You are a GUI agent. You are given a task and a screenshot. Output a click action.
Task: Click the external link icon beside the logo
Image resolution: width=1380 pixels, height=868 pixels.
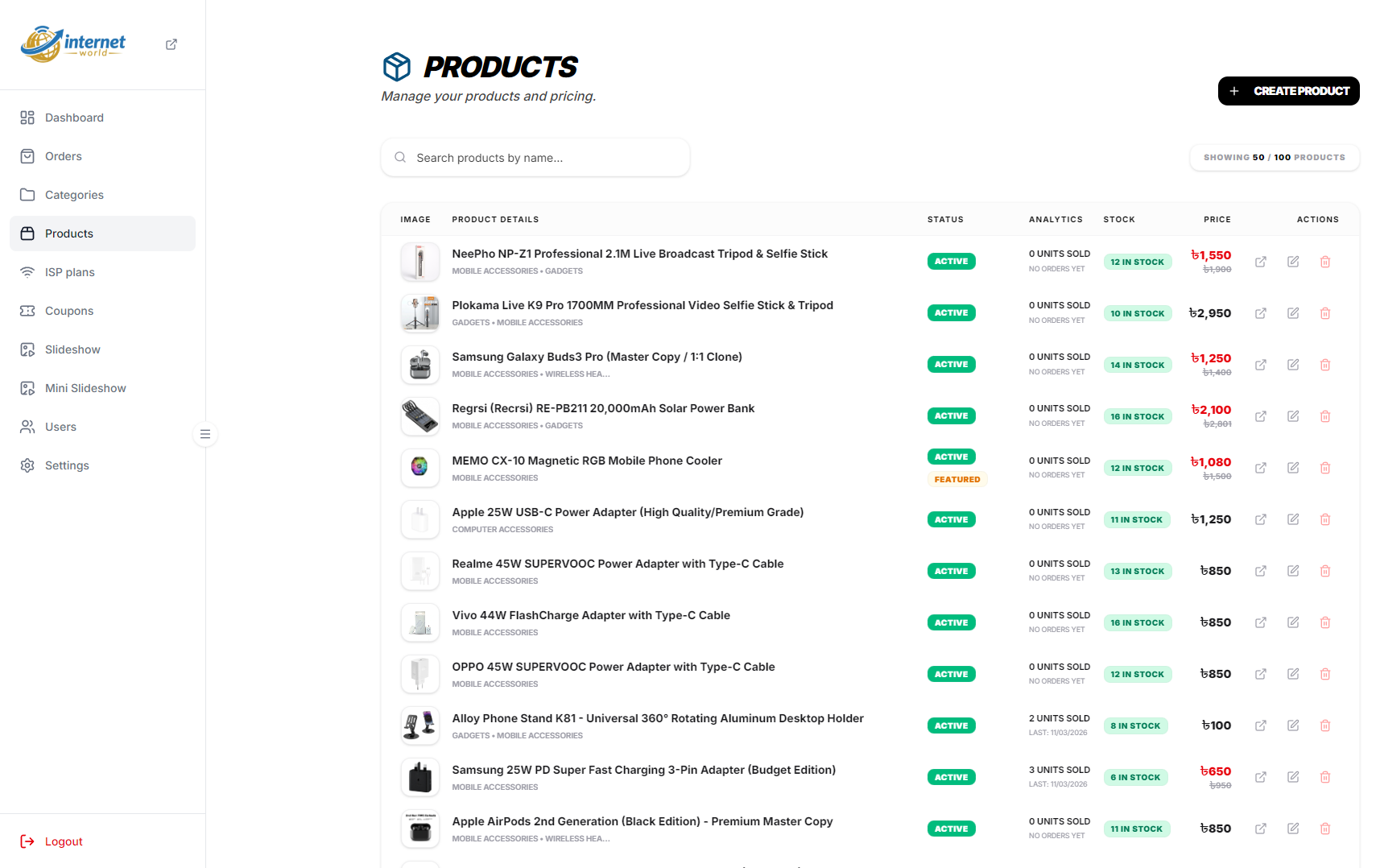(x=171, y=44)
